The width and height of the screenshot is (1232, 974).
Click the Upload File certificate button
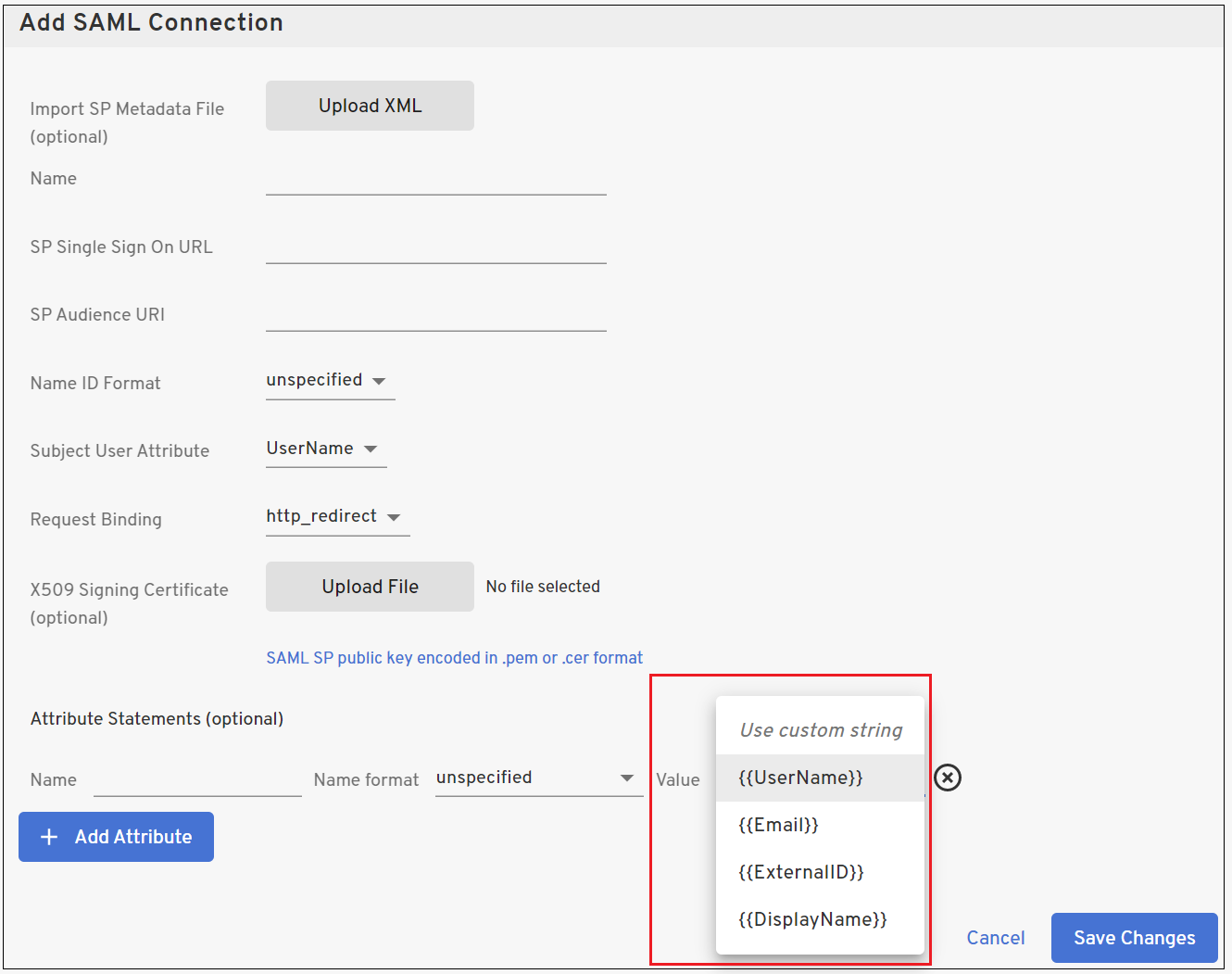coord(370,587)
